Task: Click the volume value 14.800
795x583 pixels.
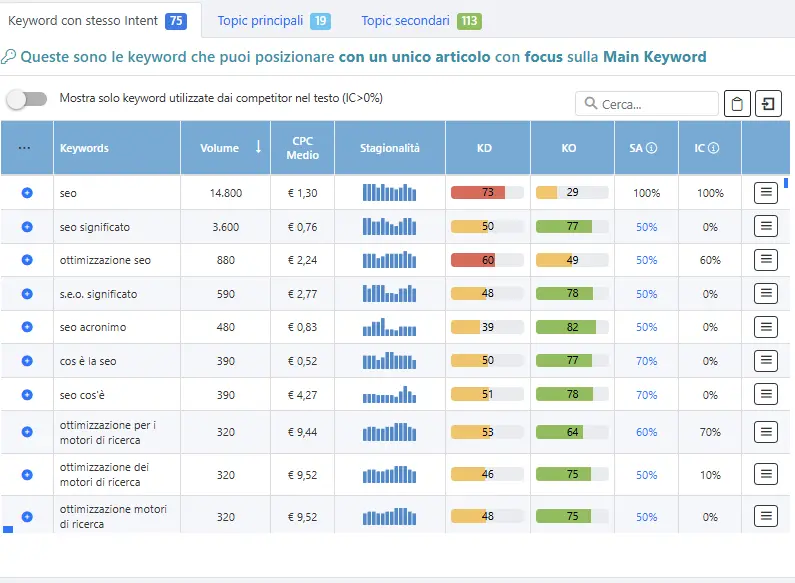Action: click(x=226, y=193)
